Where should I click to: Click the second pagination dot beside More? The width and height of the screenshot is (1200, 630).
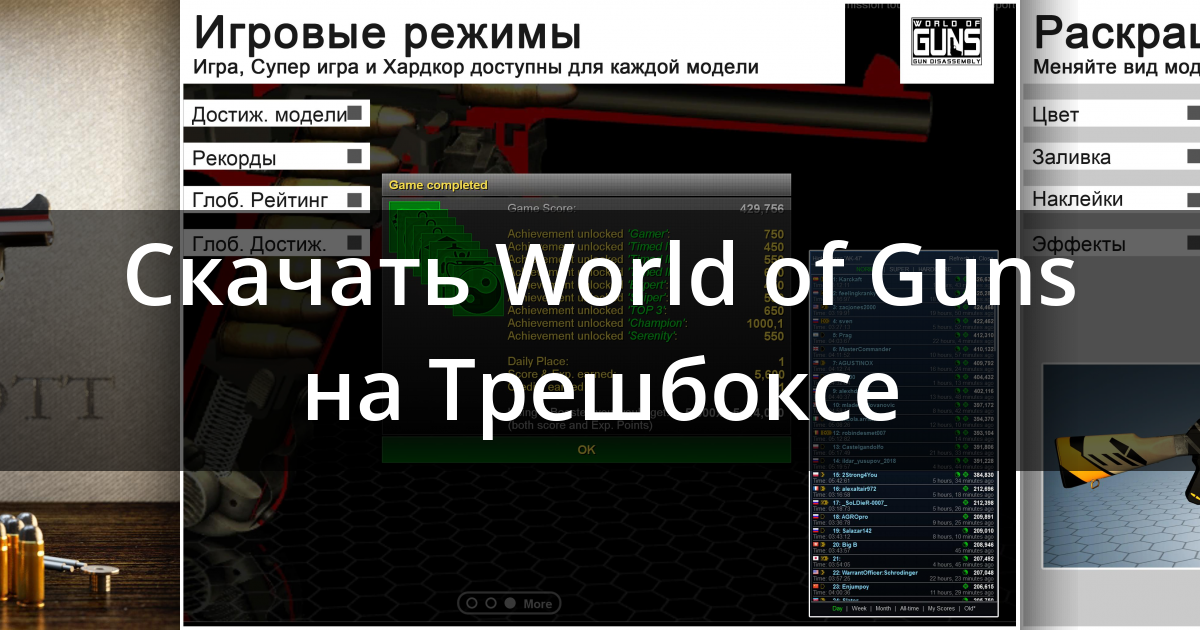491,603
